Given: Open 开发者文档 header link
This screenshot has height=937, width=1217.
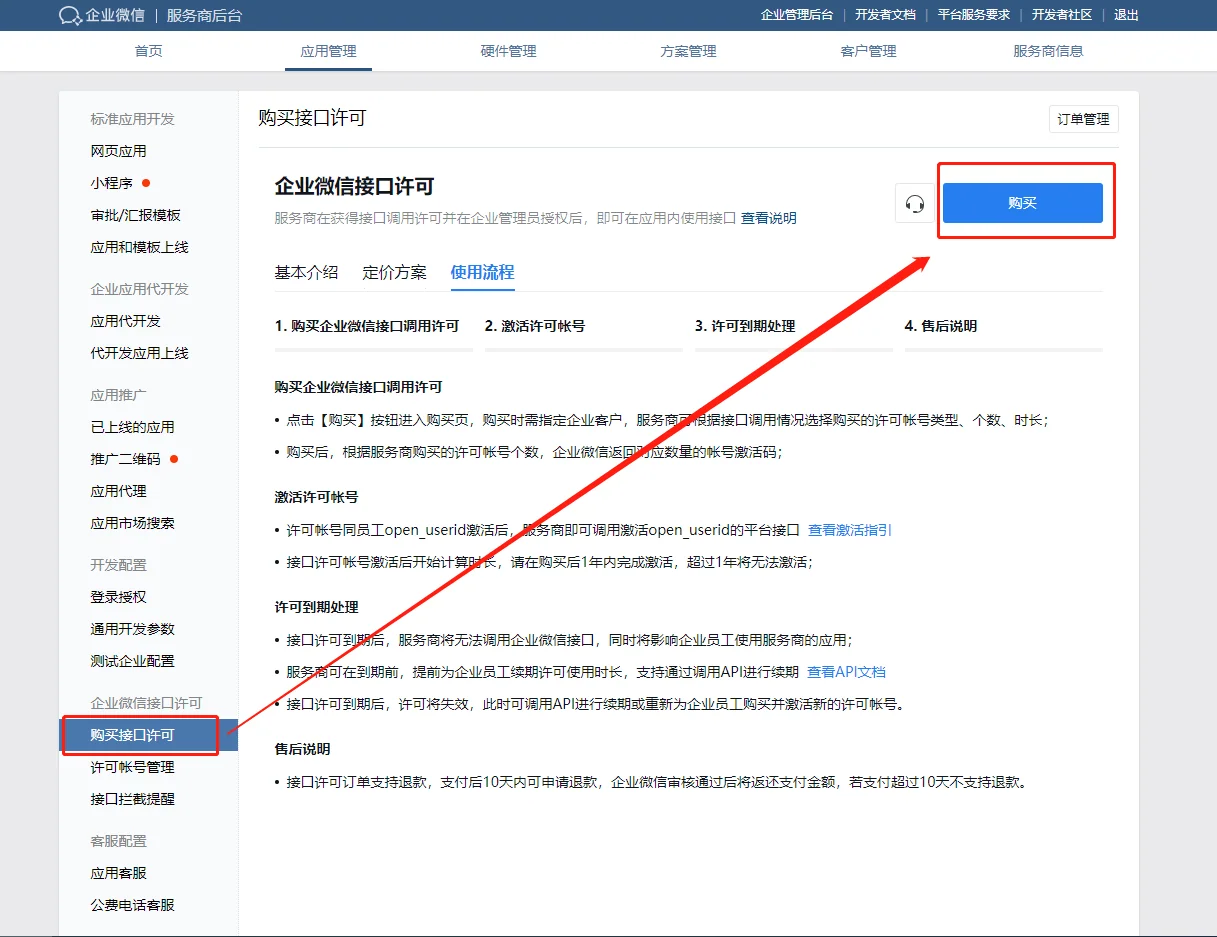Looking at the screenshot, I should click(885, 15).
